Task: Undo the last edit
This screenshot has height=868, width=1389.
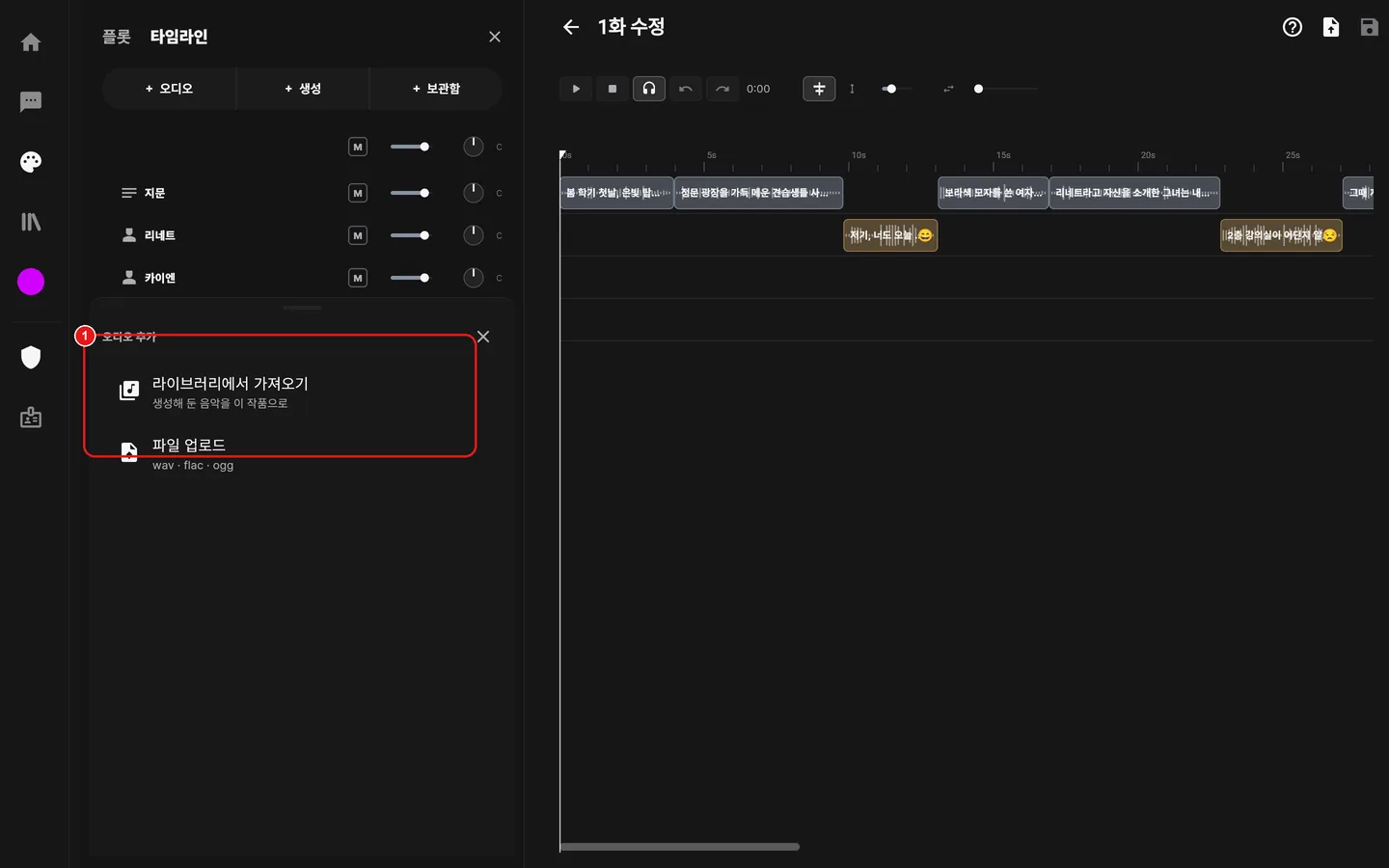Action: coord(686,89)
